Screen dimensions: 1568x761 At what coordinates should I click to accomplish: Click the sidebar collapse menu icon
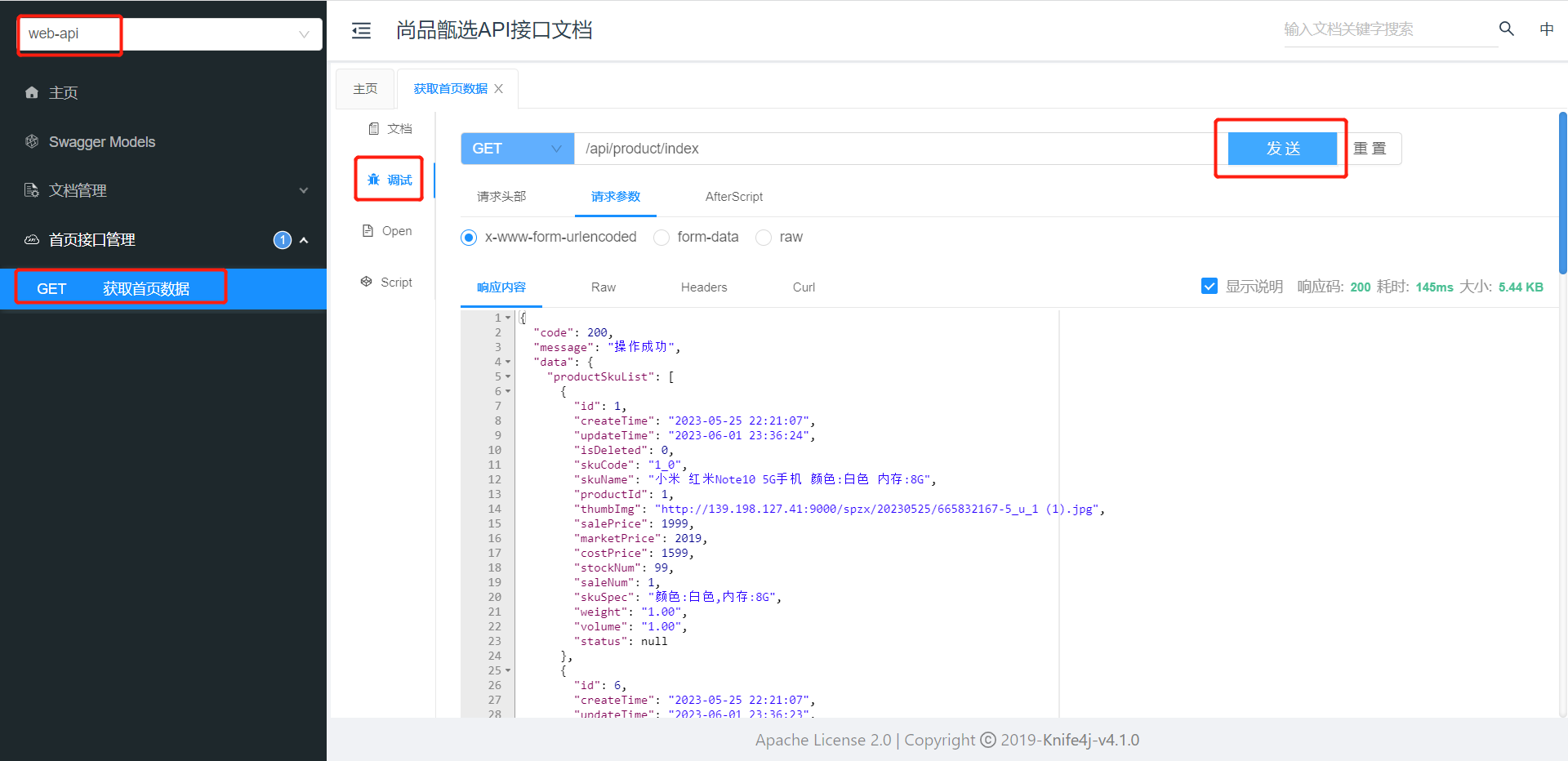[x=361, y=31]
